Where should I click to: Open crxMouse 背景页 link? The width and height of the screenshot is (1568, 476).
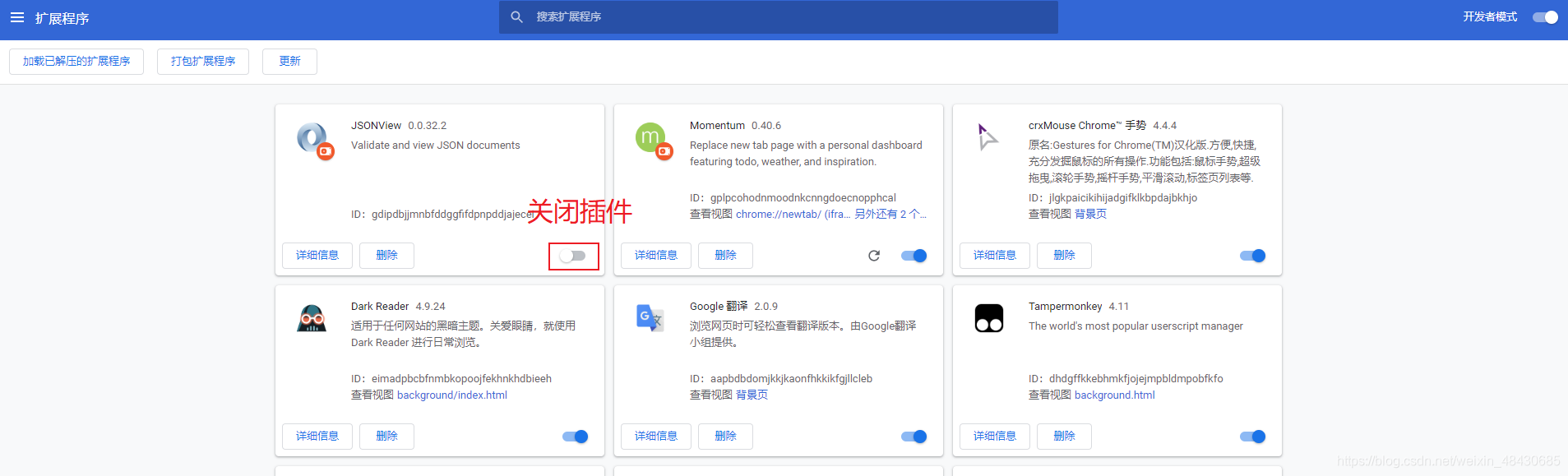[1090, 215]
